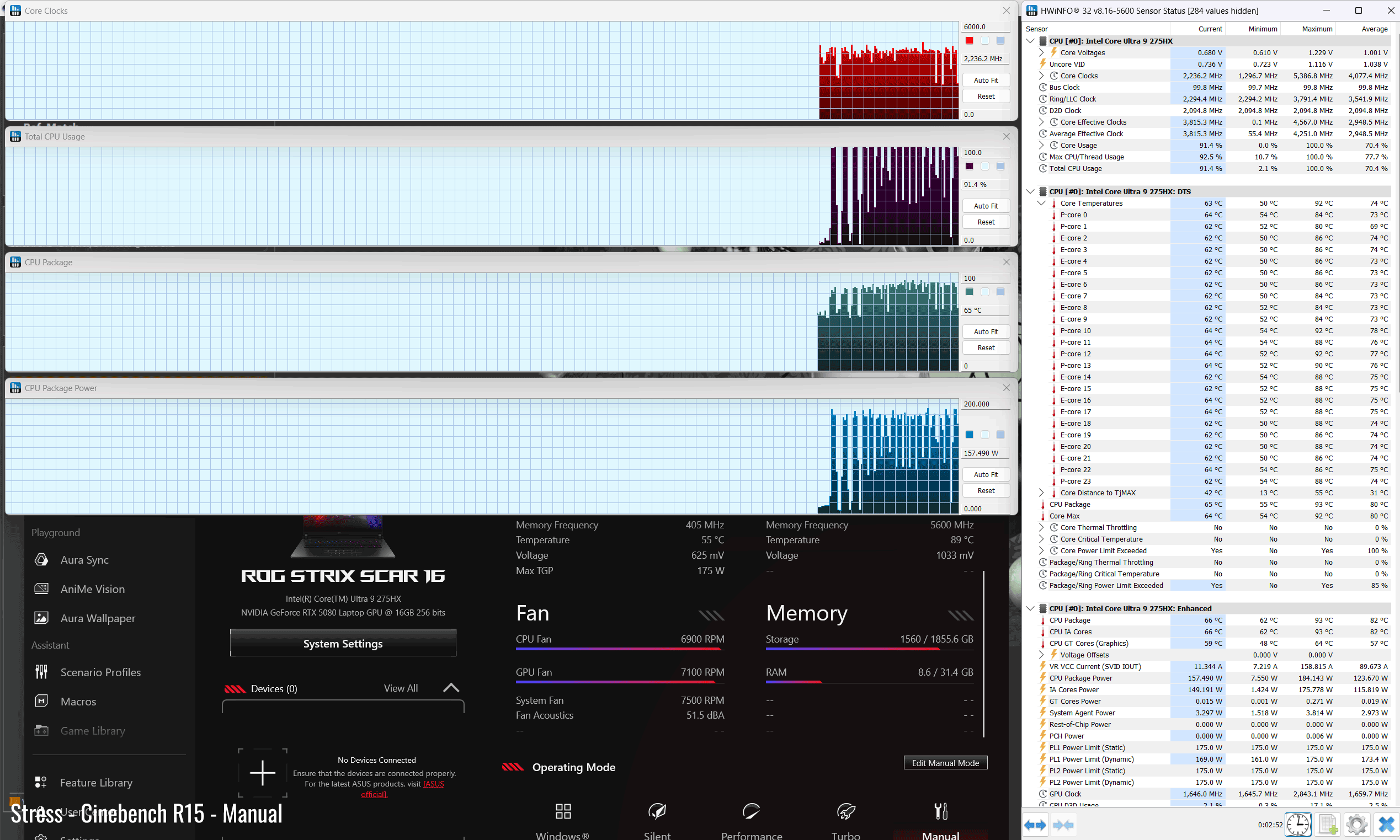The image size is (1400, 840).
Task: Click the CPU Package Power max field 200.000
Action: click(986, 404)
